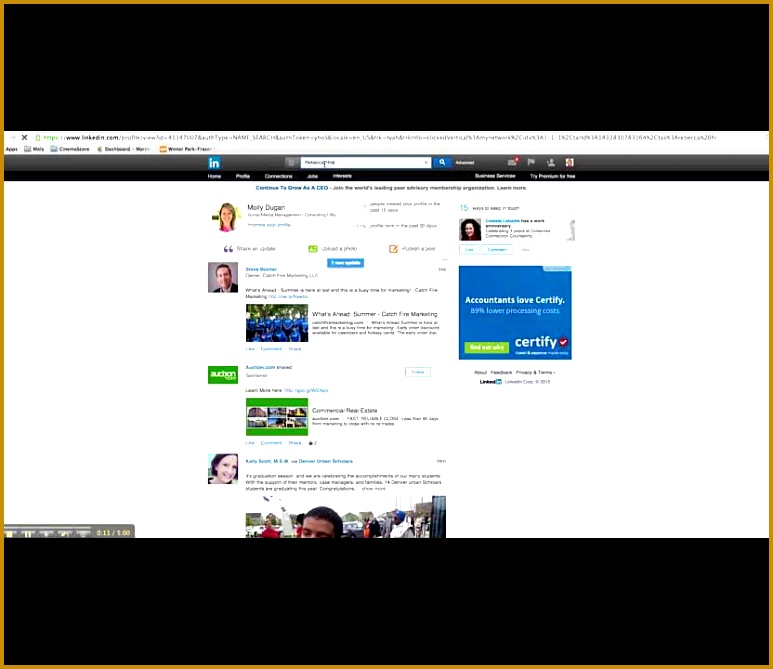Expand Kelly Scott post with show more
This screenshot has width=773, height=669.
coord(374,489)
